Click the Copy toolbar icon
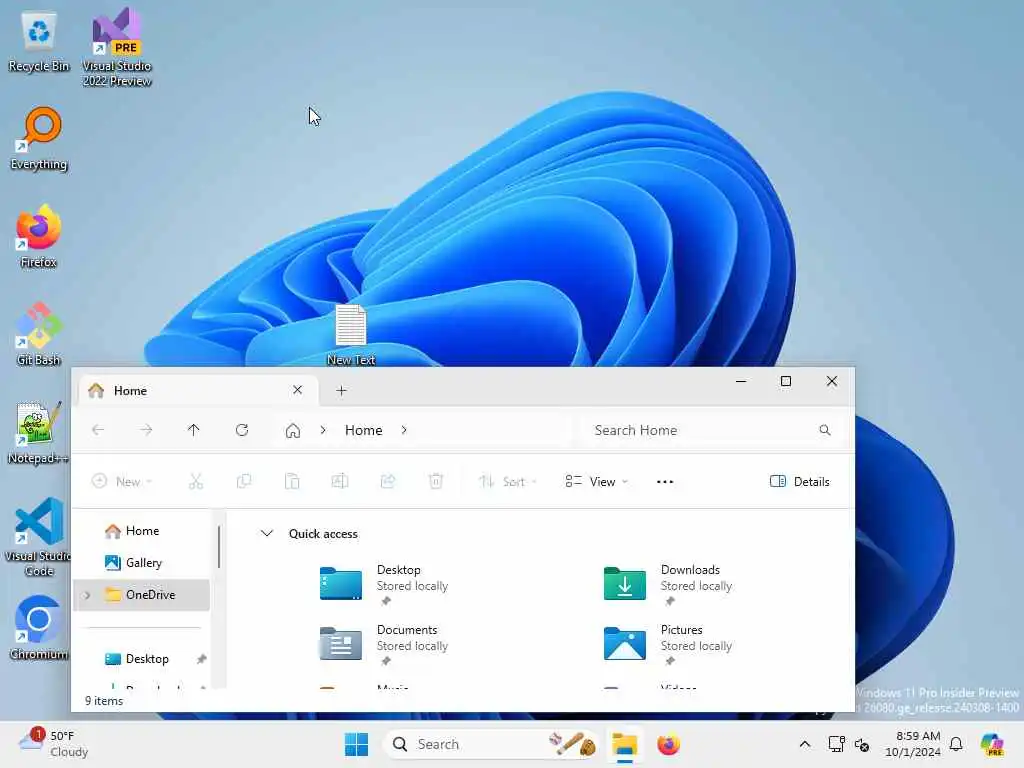 (x=244, y=482)
